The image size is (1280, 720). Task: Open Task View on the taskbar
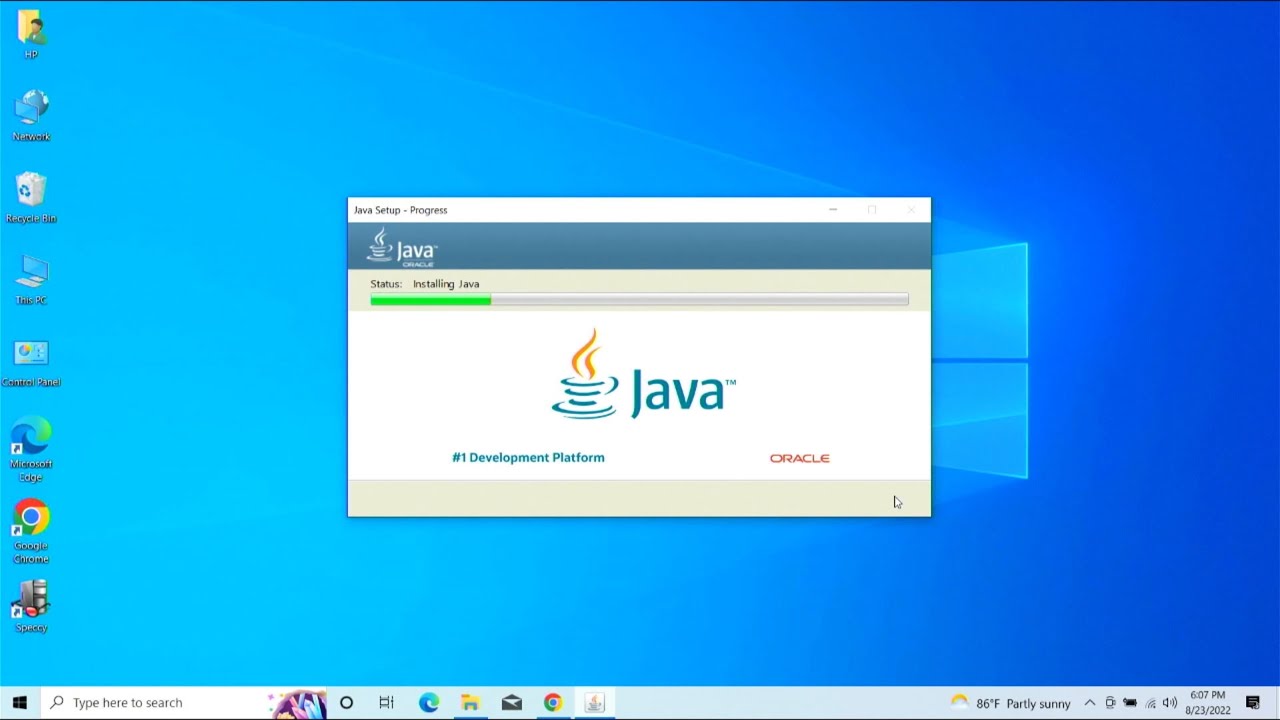[386, 703]
